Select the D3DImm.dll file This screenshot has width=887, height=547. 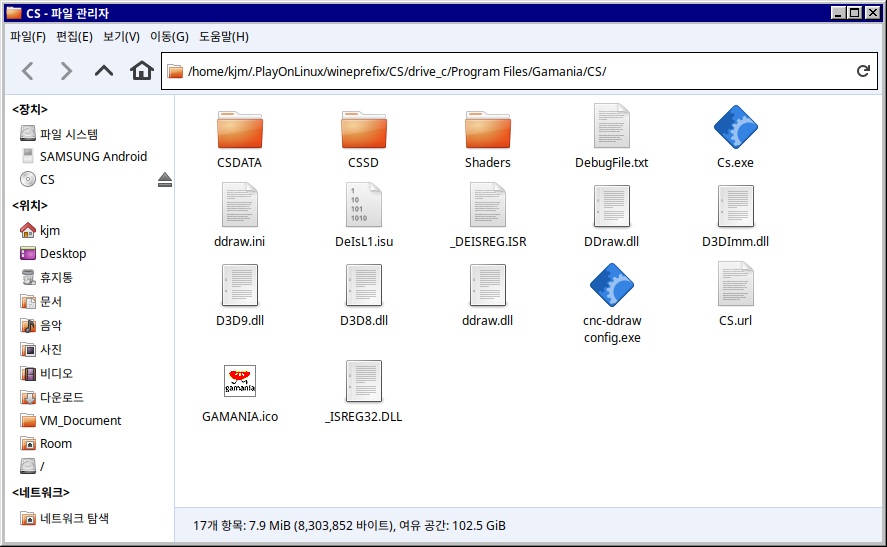click(x=735, y=217)
